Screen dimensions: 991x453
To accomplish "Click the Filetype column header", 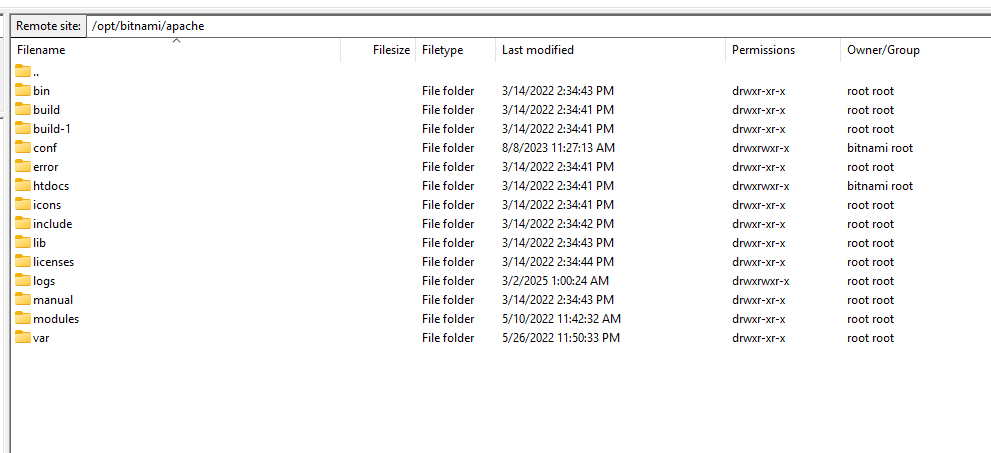I will [443, 50].
